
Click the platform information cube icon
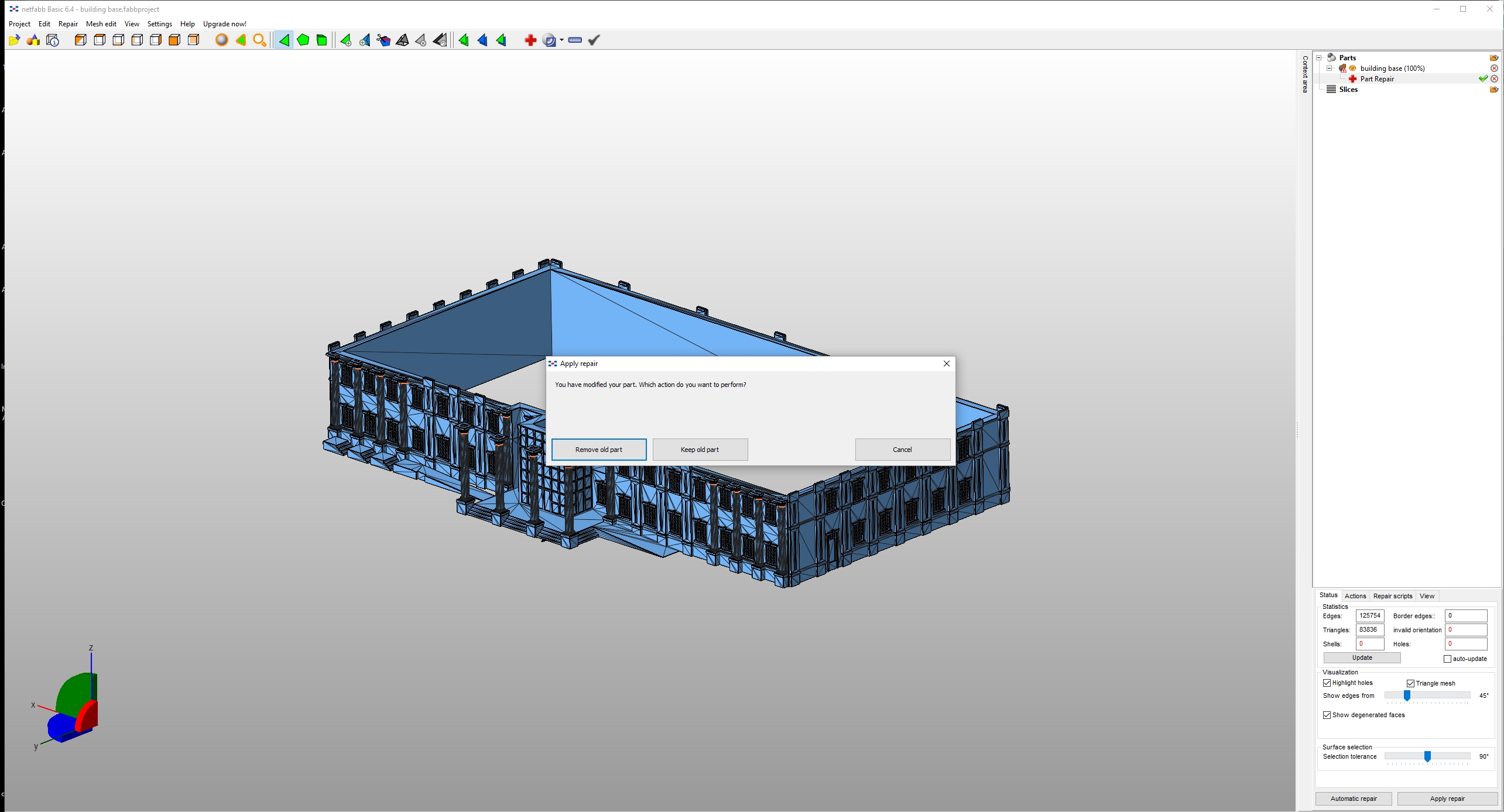pyautogui.click(x=53, y=40)
